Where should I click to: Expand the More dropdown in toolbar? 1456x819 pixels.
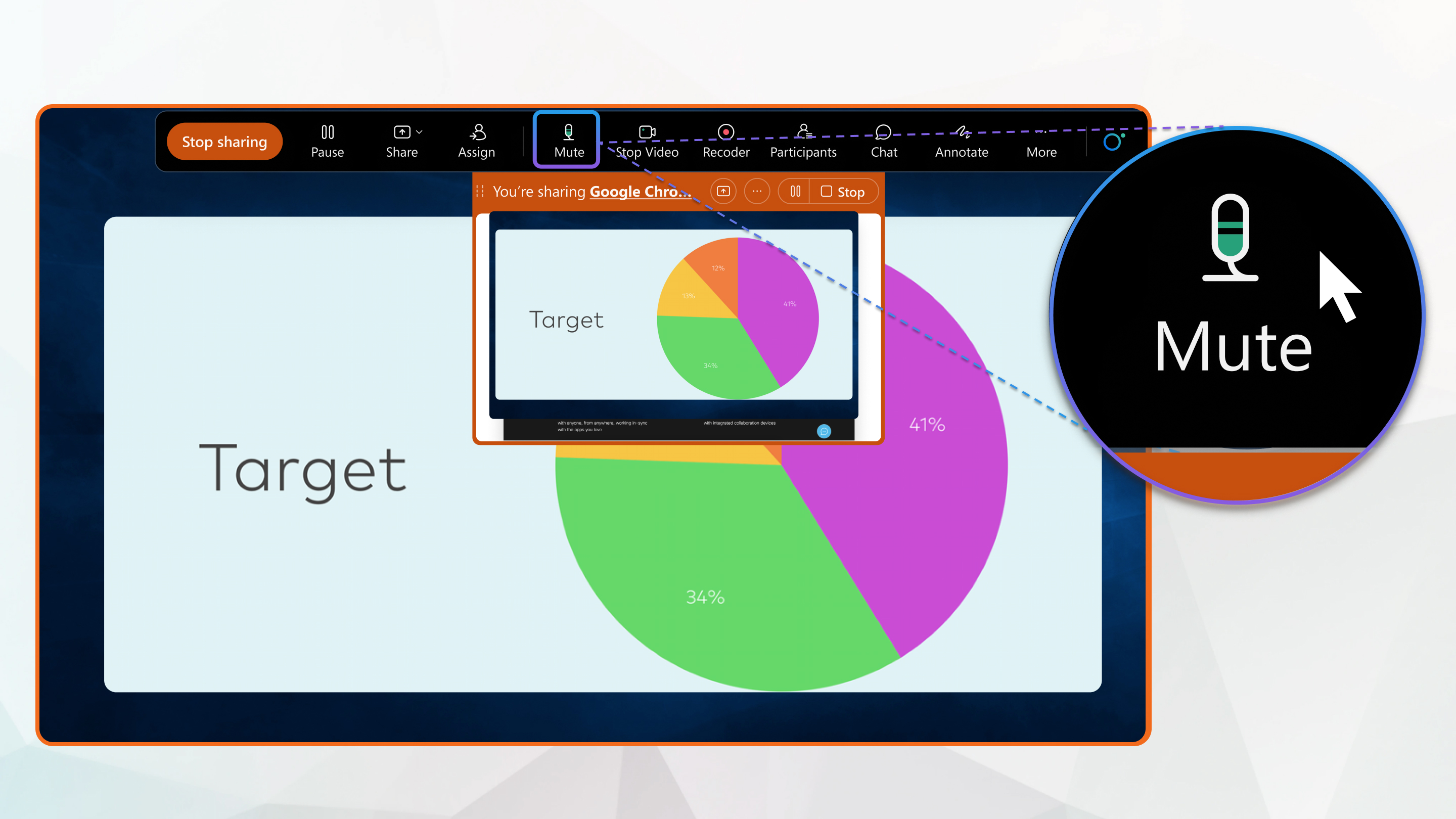click(1041, 140)
